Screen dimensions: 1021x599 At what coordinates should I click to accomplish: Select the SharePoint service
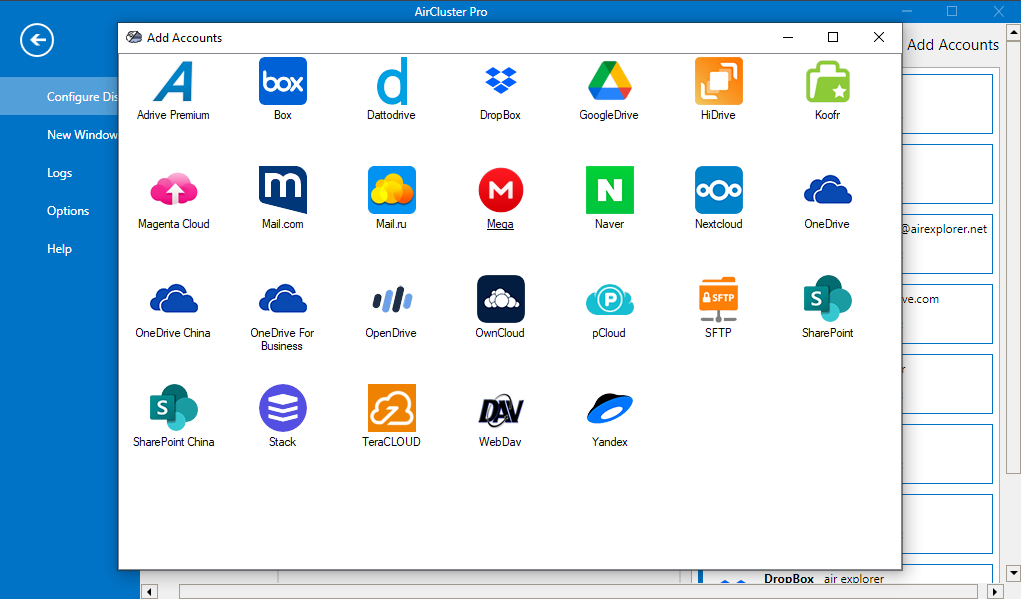pyautogui.click(x=828, y=299)
